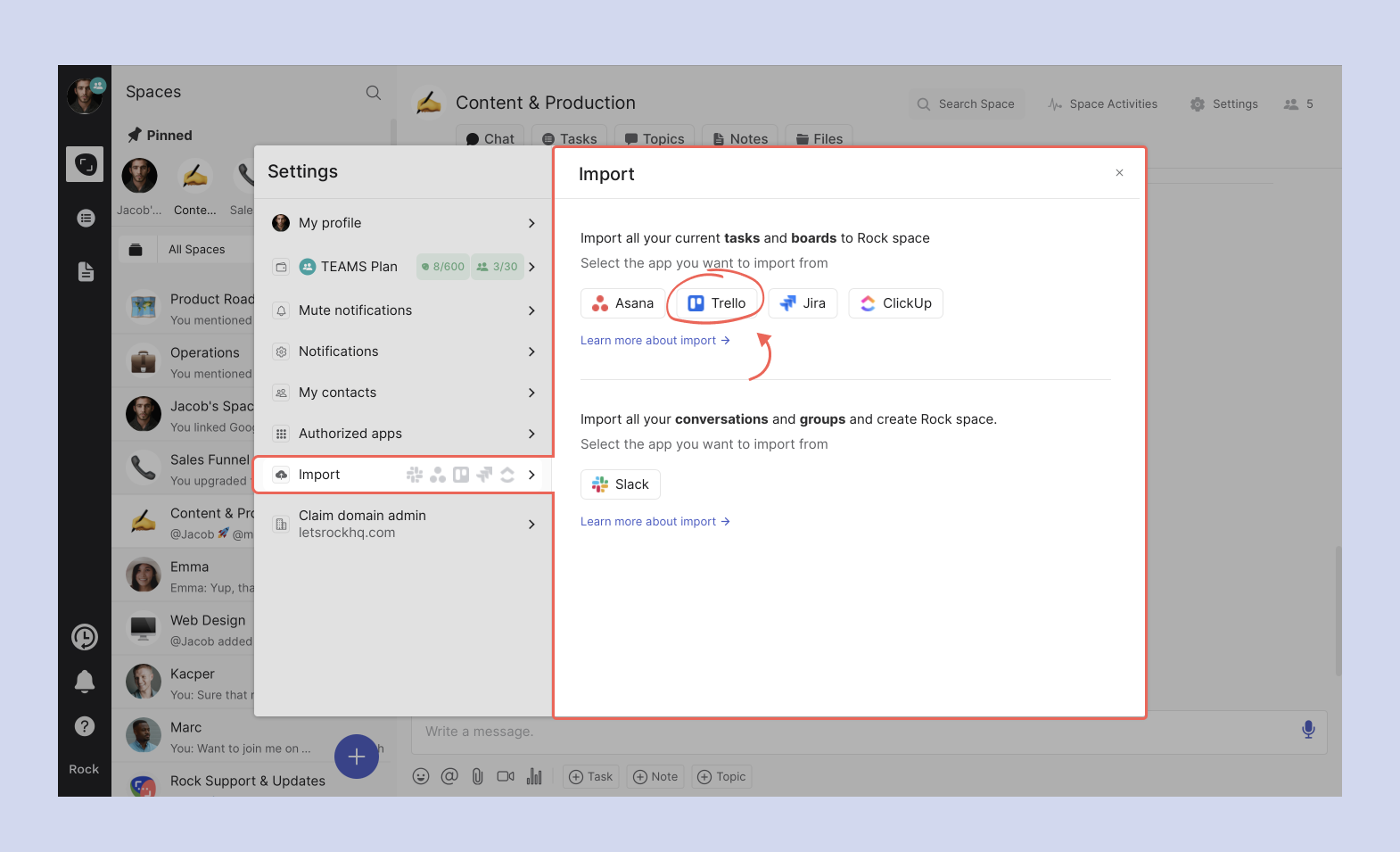Click the 8/600 usage badge
The width and height of the screenshot is (1400, 852).
tap(443, 267)
